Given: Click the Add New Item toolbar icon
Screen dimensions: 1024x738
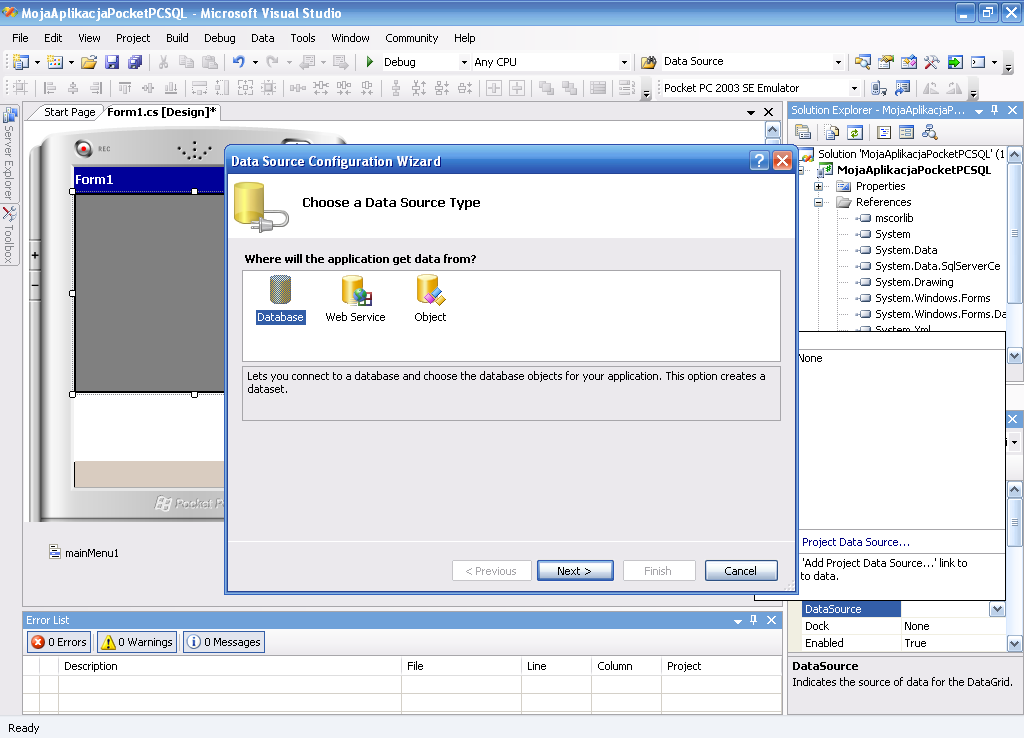Looking at the screenshot, I should point(55,62).
